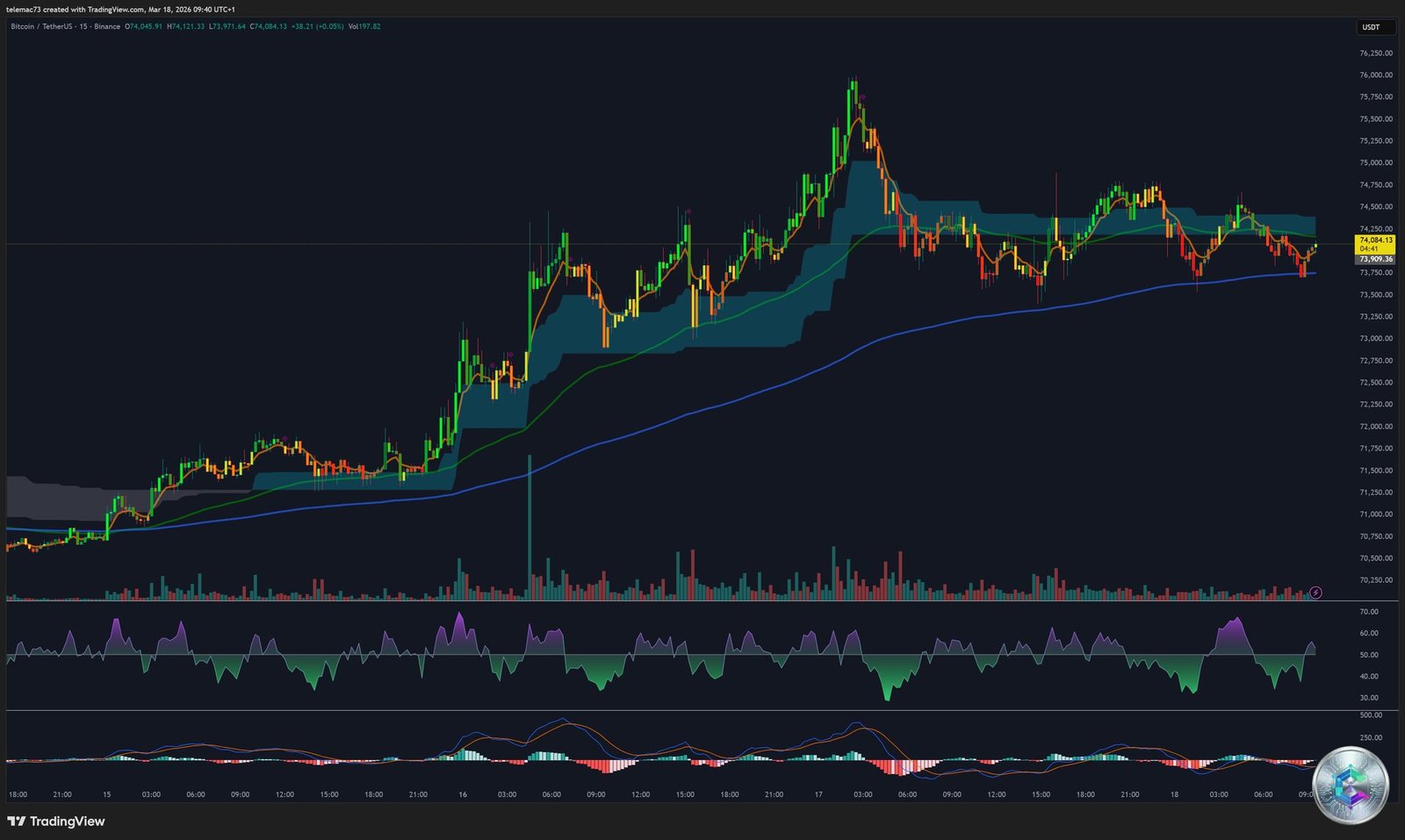Viewport: 1405px width, 840px height.
Task: Click the volume bars sub-panel
Action: tap(659, 579)
